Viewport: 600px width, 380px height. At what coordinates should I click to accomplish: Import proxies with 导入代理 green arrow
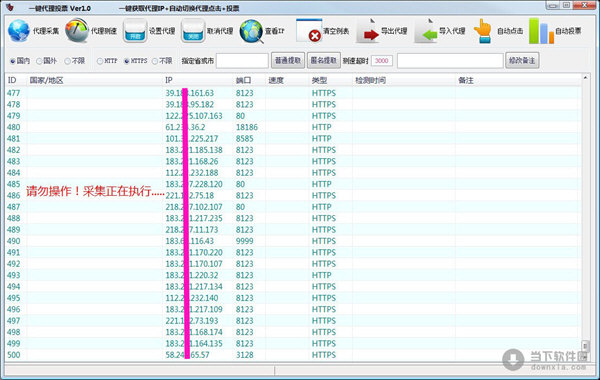tap(426, 31)
